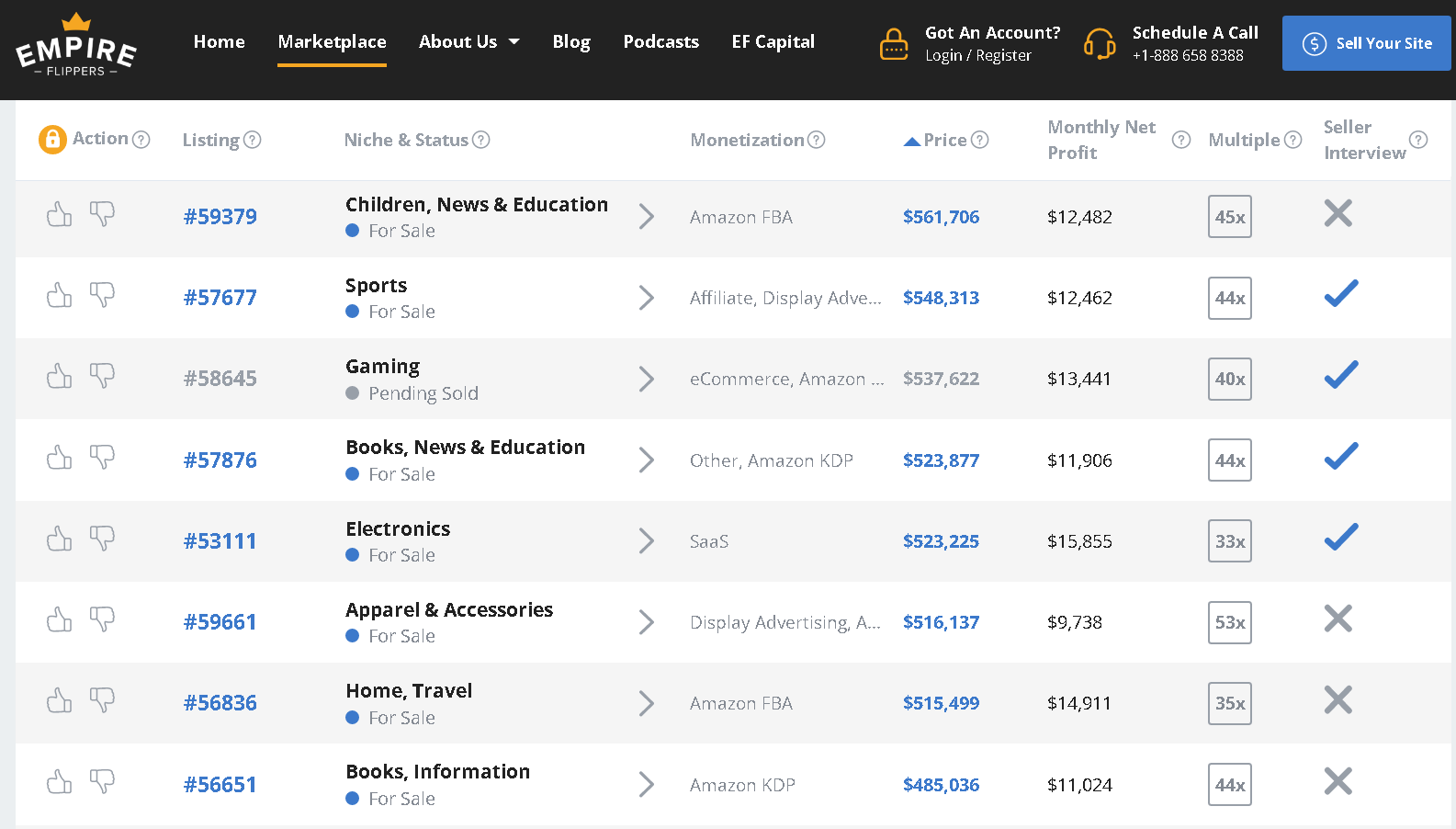Click the help icon next to Listing

coord(252,140)
